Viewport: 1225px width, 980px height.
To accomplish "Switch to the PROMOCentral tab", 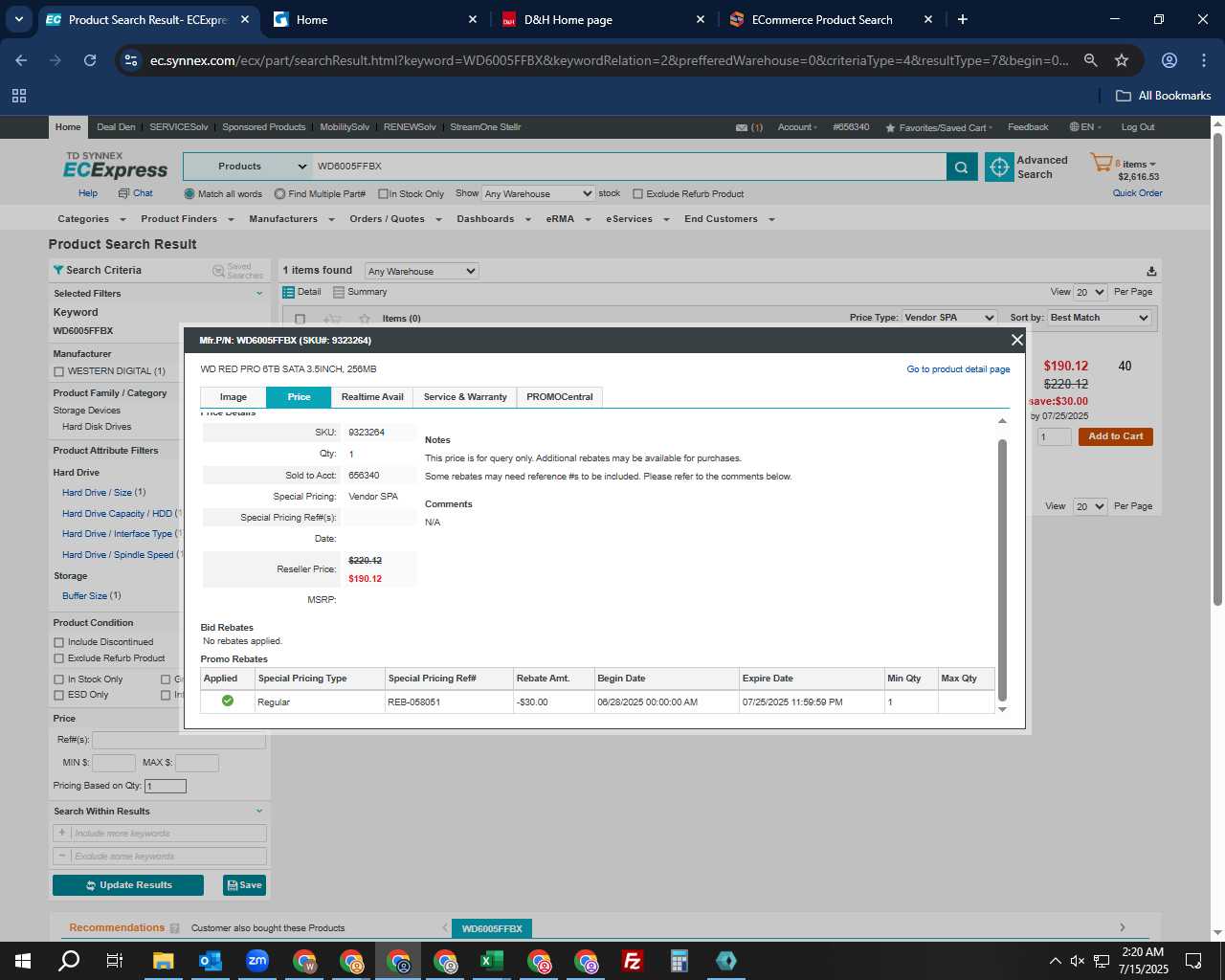I will click(x=560, y=397).
